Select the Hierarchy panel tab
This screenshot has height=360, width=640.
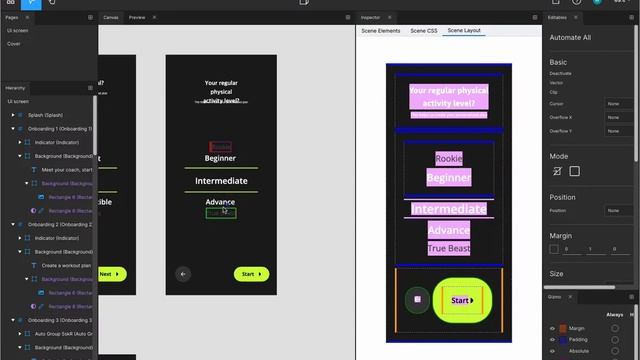[x=15, y=88]
